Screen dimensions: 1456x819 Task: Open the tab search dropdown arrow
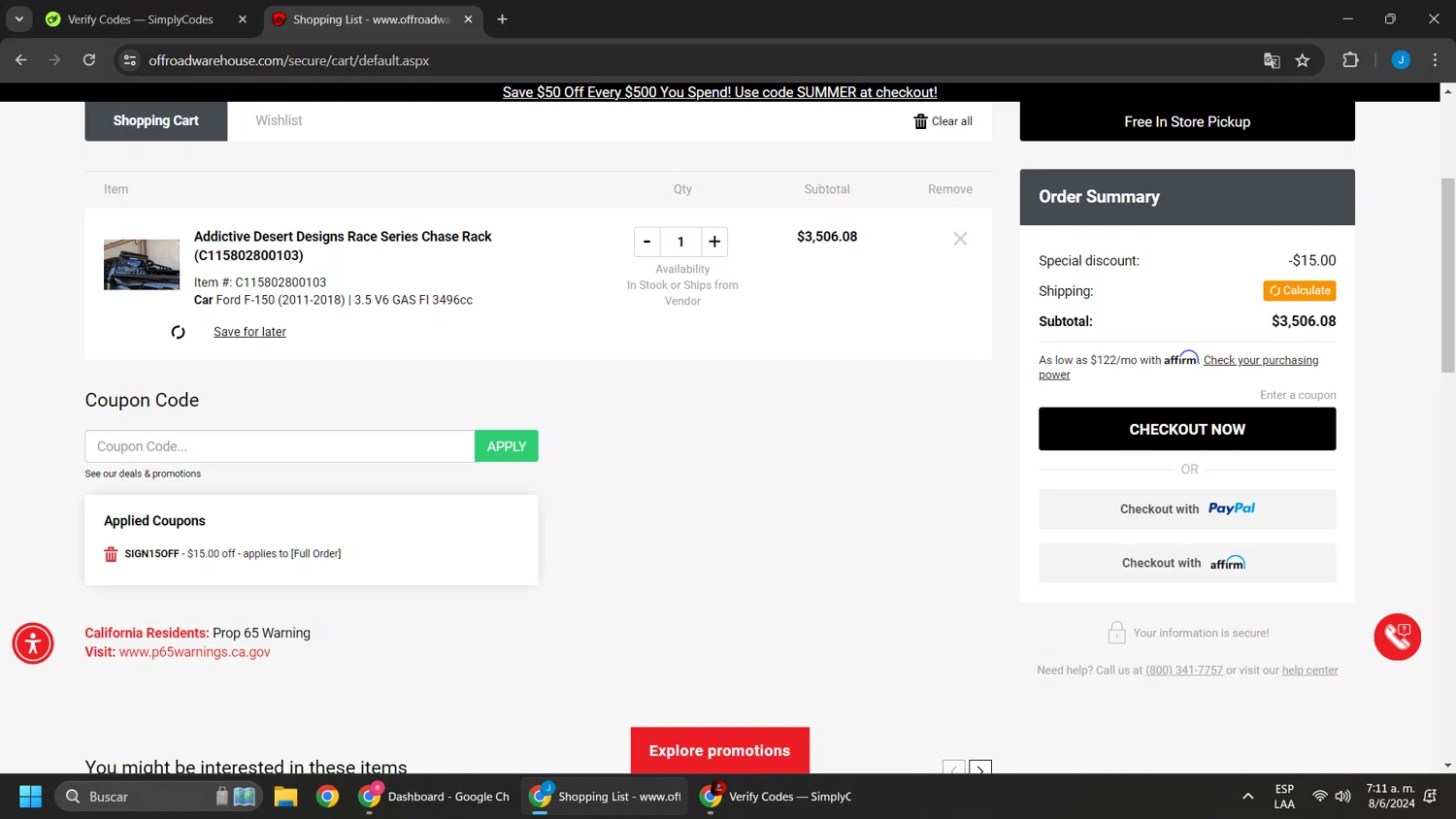coord(19,19)
